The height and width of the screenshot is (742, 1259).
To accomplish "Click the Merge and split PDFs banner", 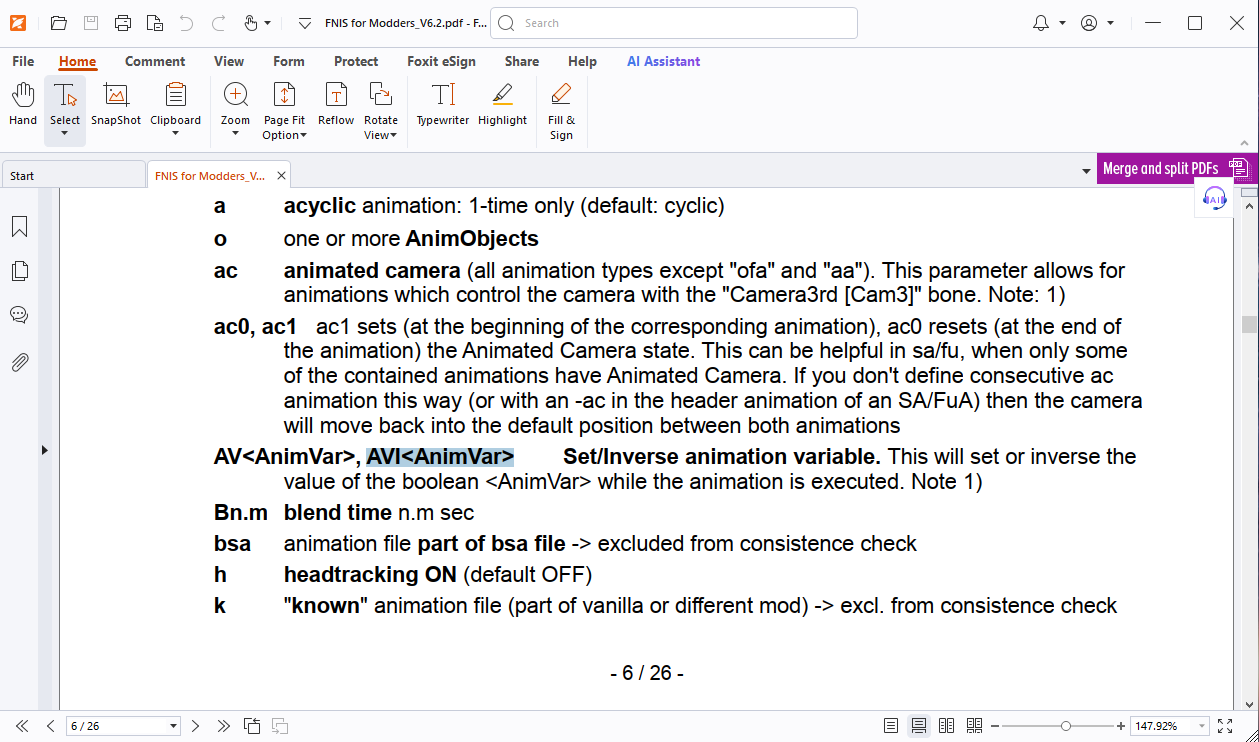I will tap(1177, 168).
